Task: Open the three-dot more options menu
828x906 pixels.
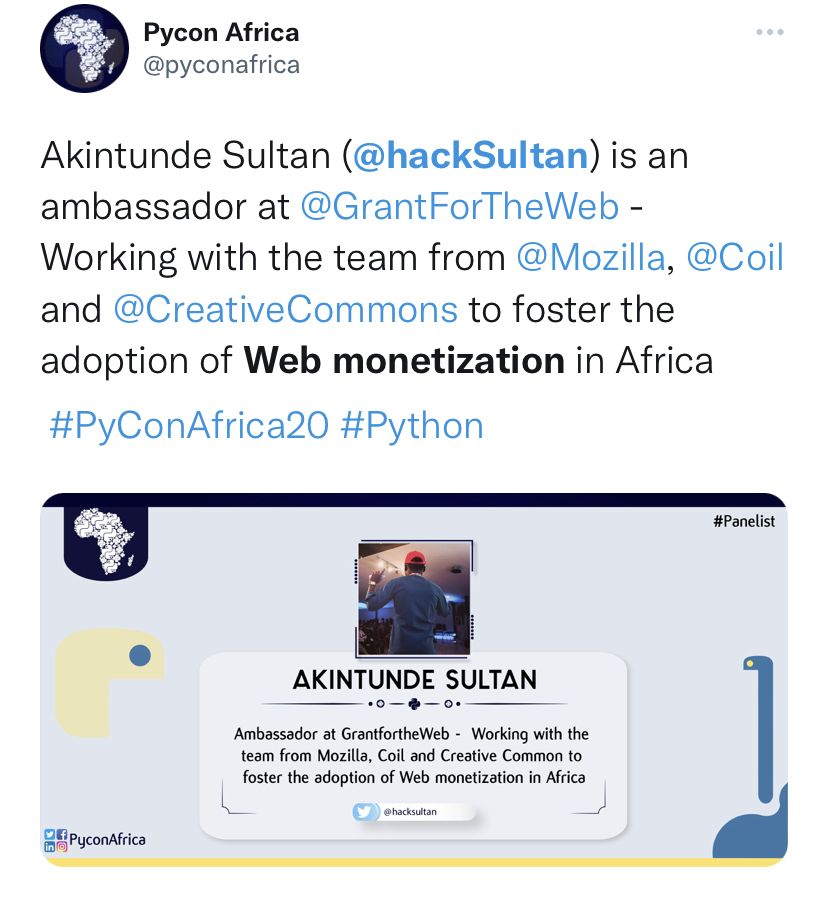Action: (769, 33)
